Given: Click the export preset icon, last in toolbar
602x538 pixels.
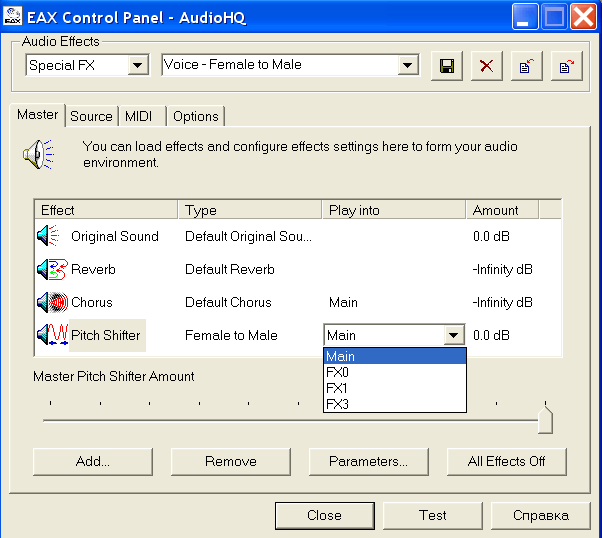Looking at the screenshot, I should click(x=566, y=66).
